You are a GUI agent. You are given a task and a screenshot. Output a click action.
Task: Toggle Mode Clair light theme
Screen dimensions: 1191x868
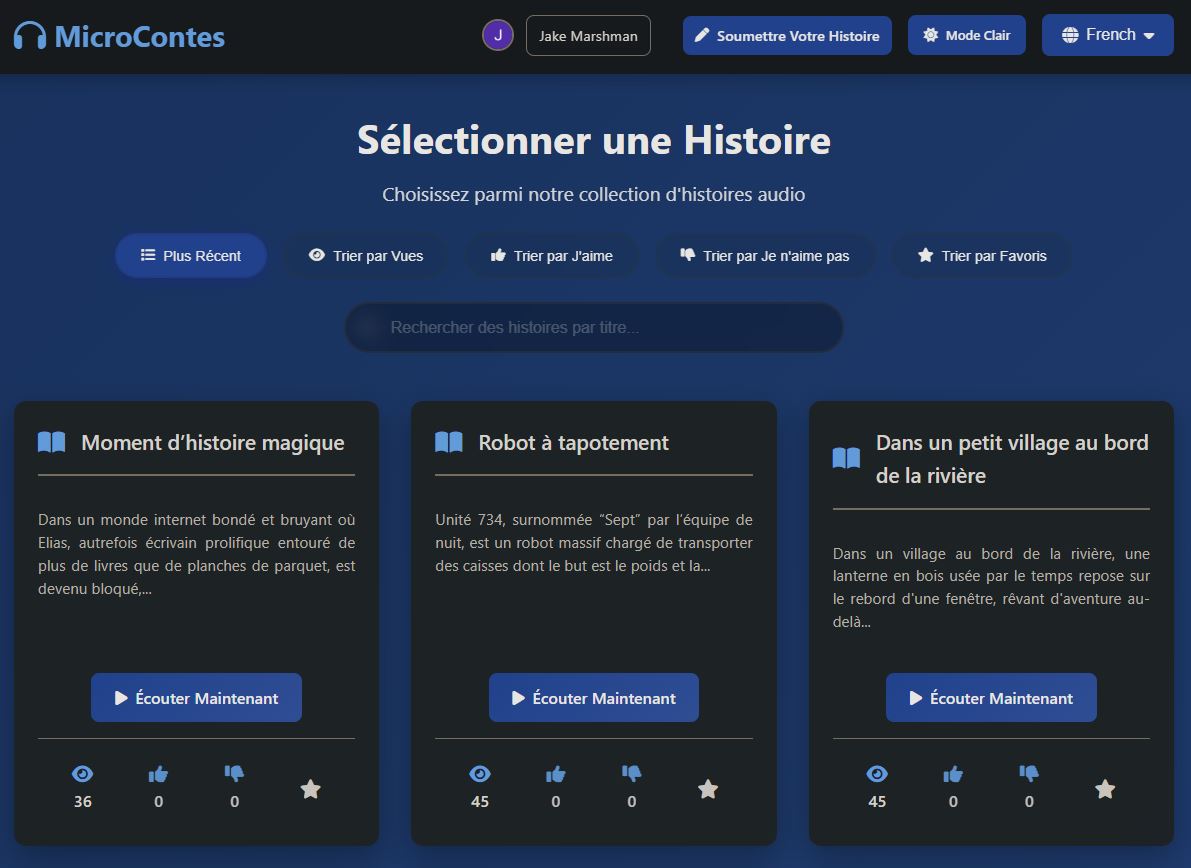(966, 35)
